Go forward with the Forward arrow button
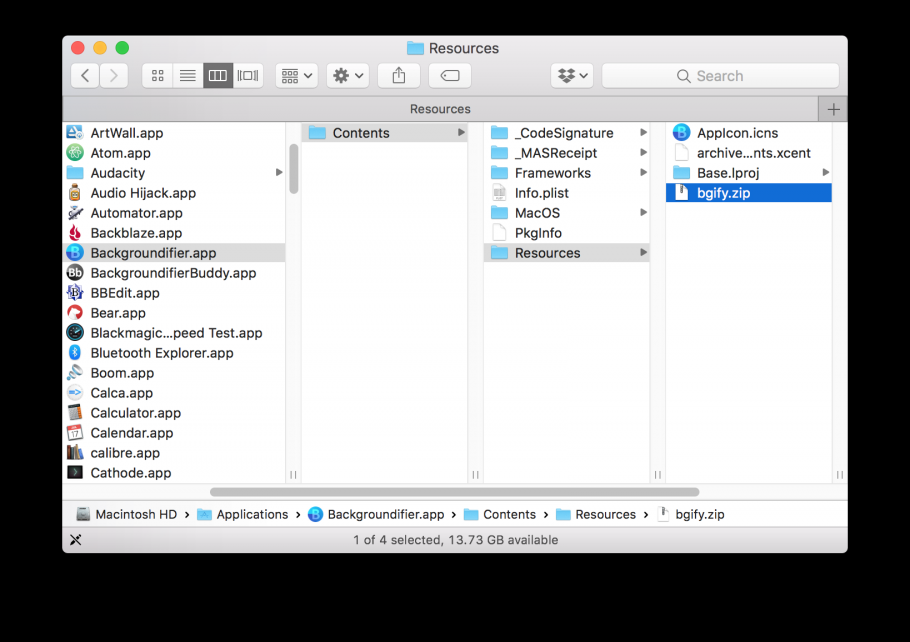910x642 pixels. click(x=114, y=75)
